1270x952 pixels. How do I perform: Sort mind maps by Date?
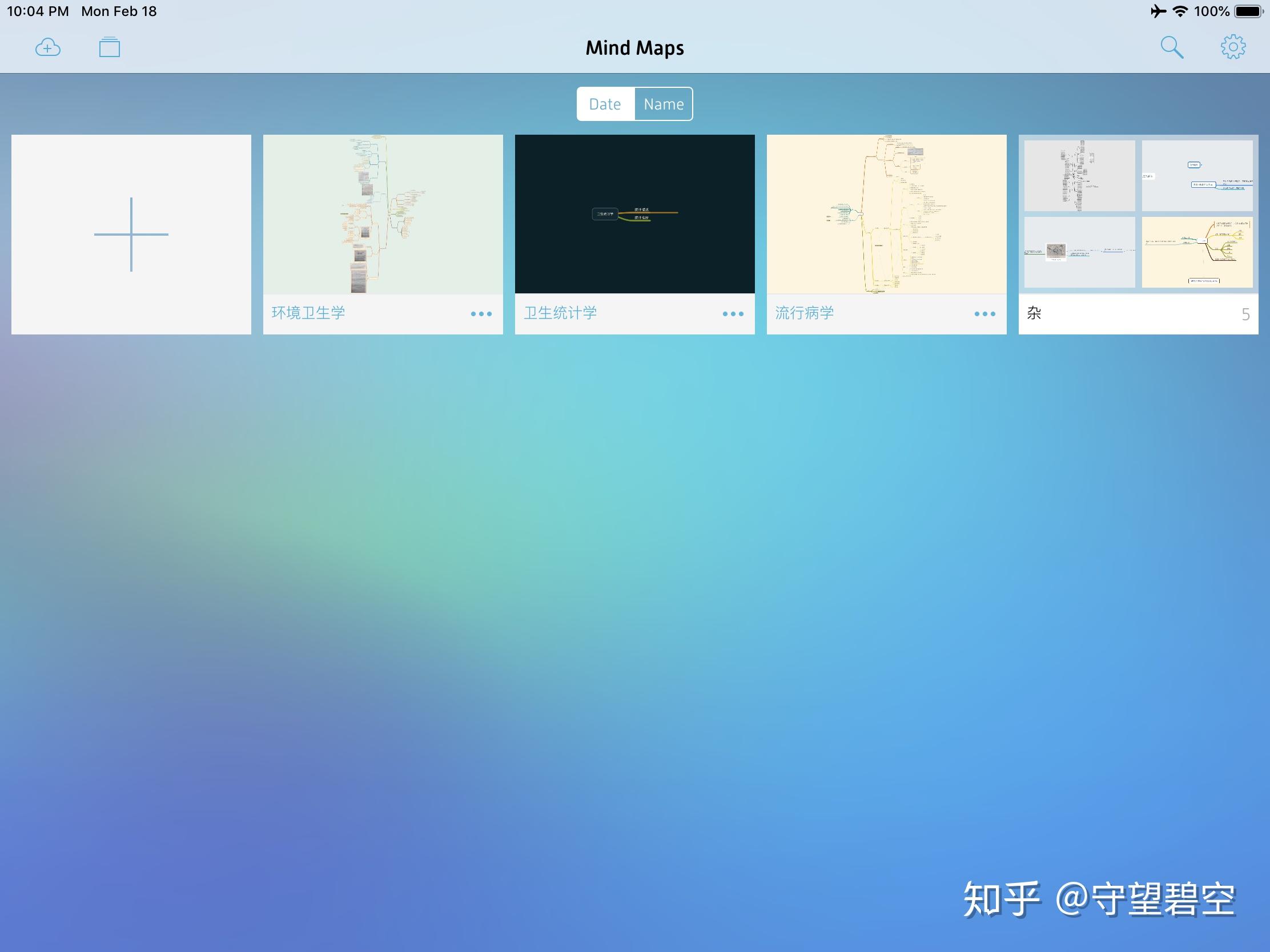[x=605, y=104]
